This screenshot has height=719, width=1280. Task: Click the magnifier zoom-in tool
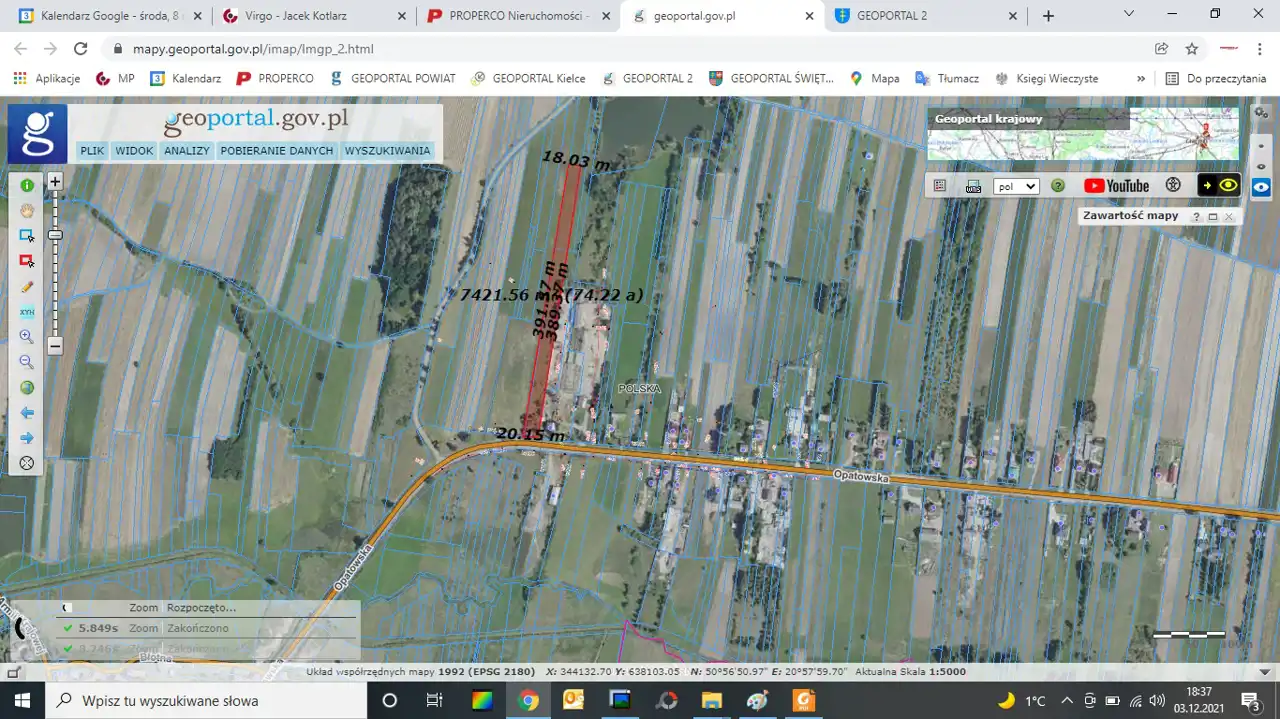(27, 337)
